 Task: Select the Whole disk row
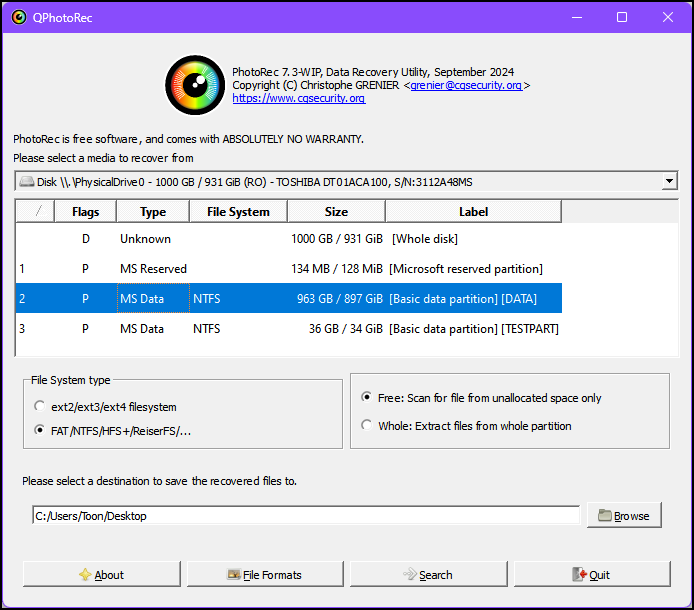(288, 239)
